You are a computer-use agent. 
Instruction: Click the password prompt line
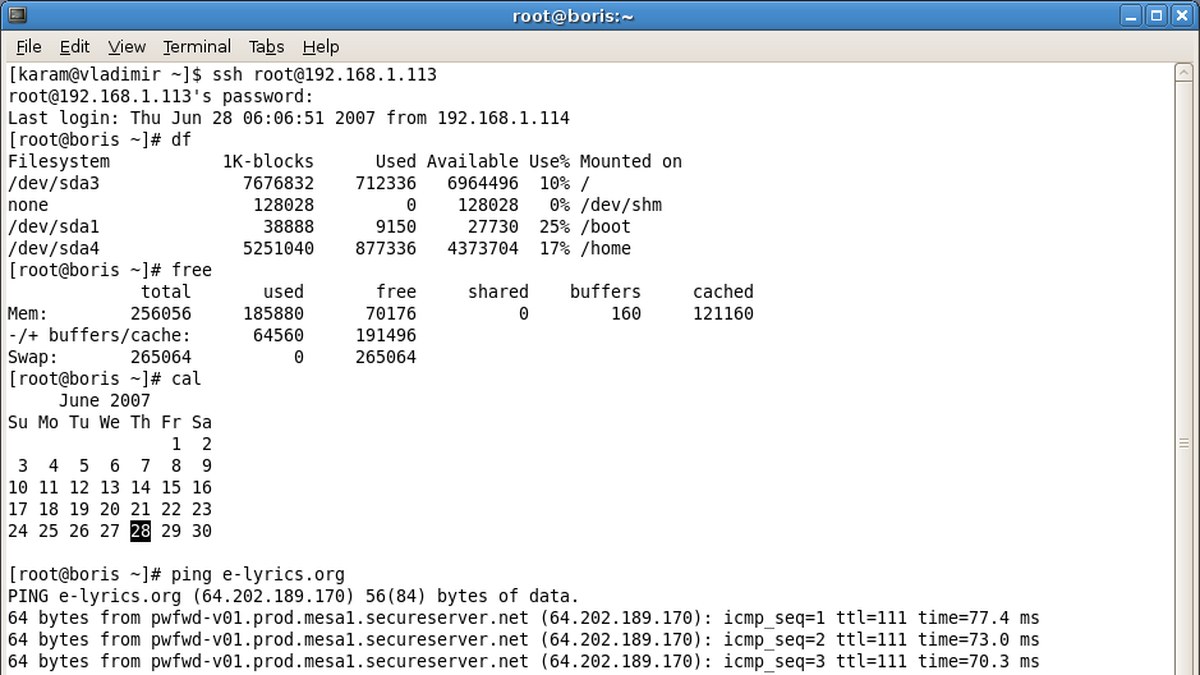pos(161,96)
